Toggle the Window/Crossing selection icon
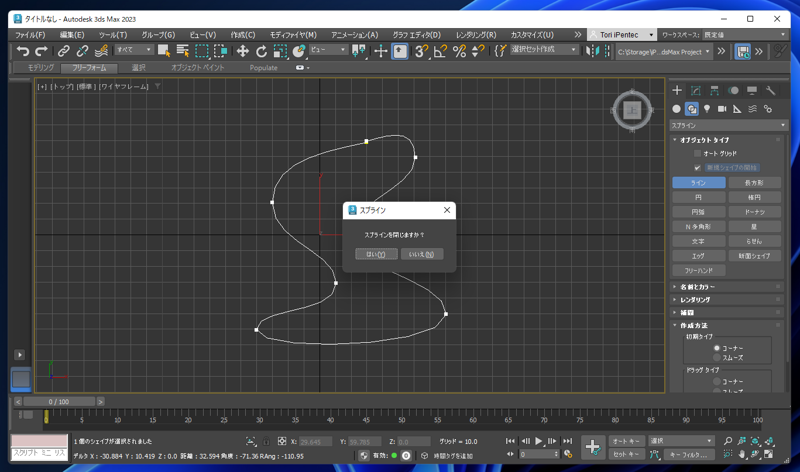Viewport: 800px width, 472px height. click(x=220, y=51)
